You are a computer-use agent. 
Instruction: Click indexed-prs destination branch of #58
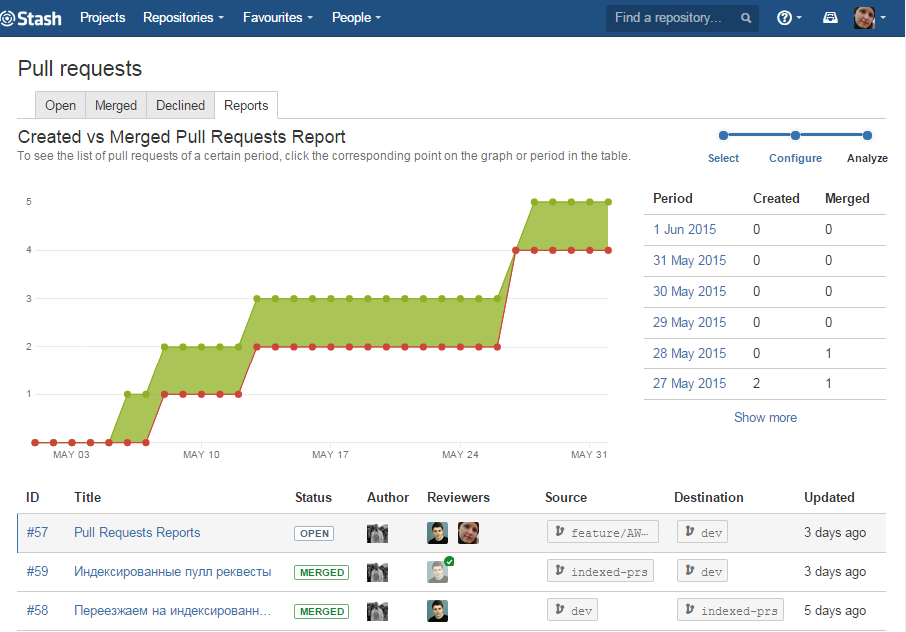pos(730,611)
